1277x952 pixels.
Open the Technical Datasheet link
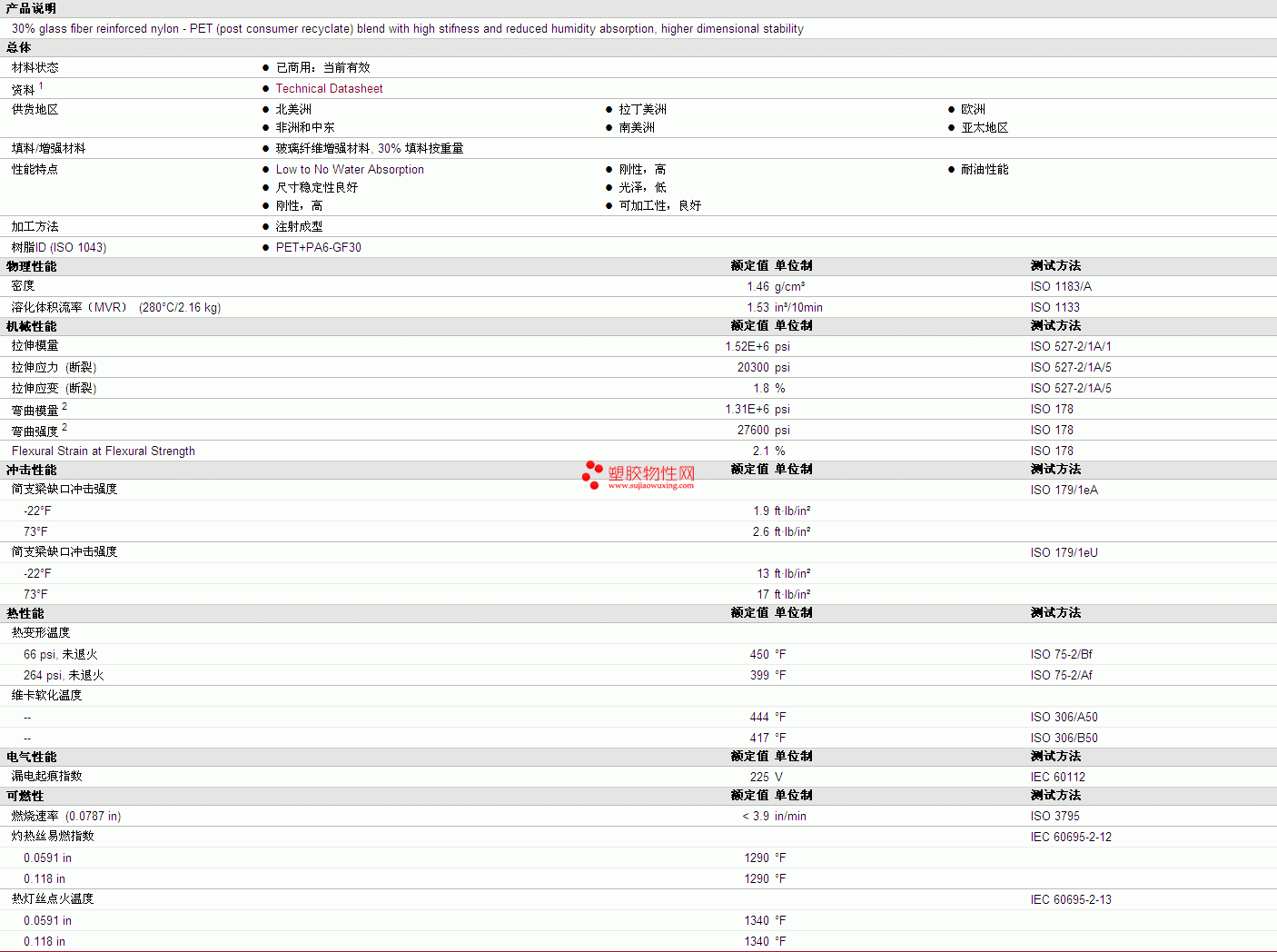click(329, 89)
